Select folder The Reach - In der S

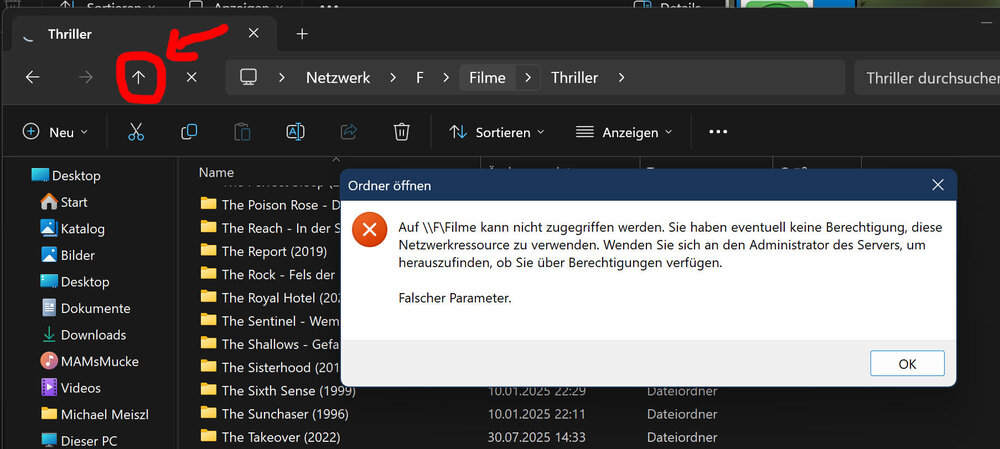coord(270,228)
